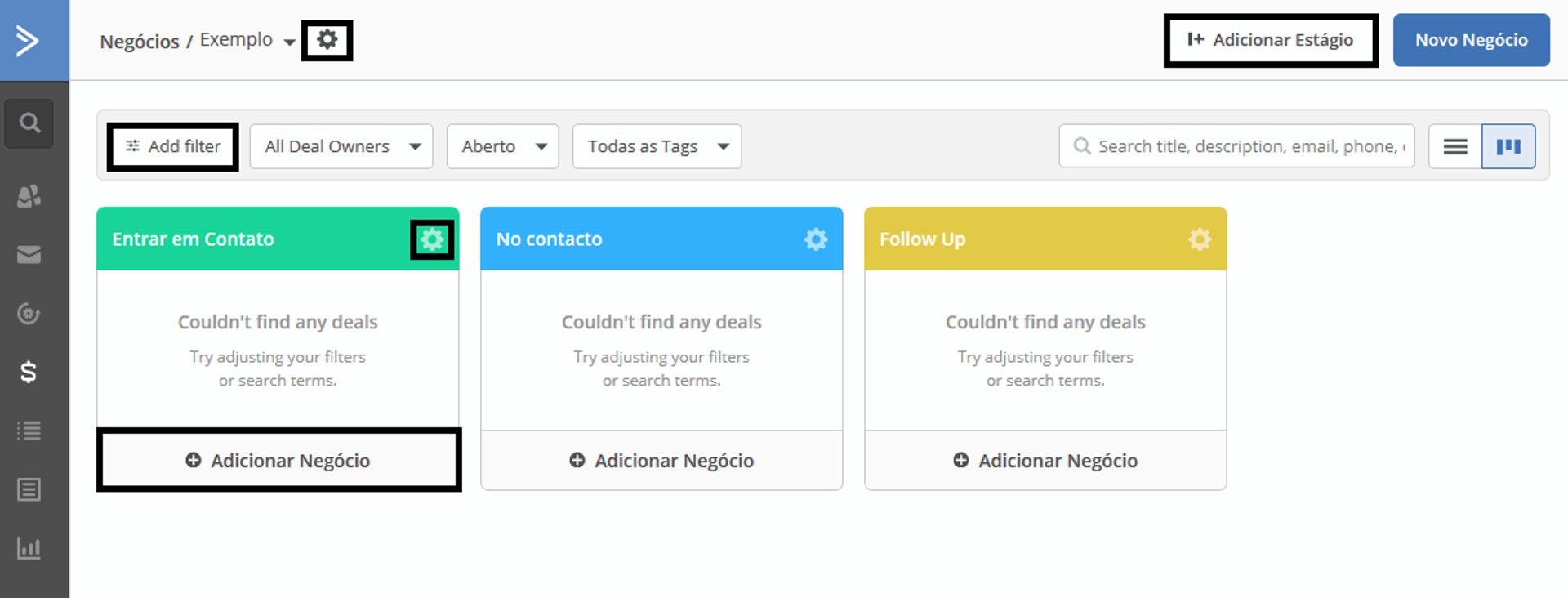The image size is (1568, 598).
Task: Open Deals via the dollar sidebar icon
Action: click(29, 373)
